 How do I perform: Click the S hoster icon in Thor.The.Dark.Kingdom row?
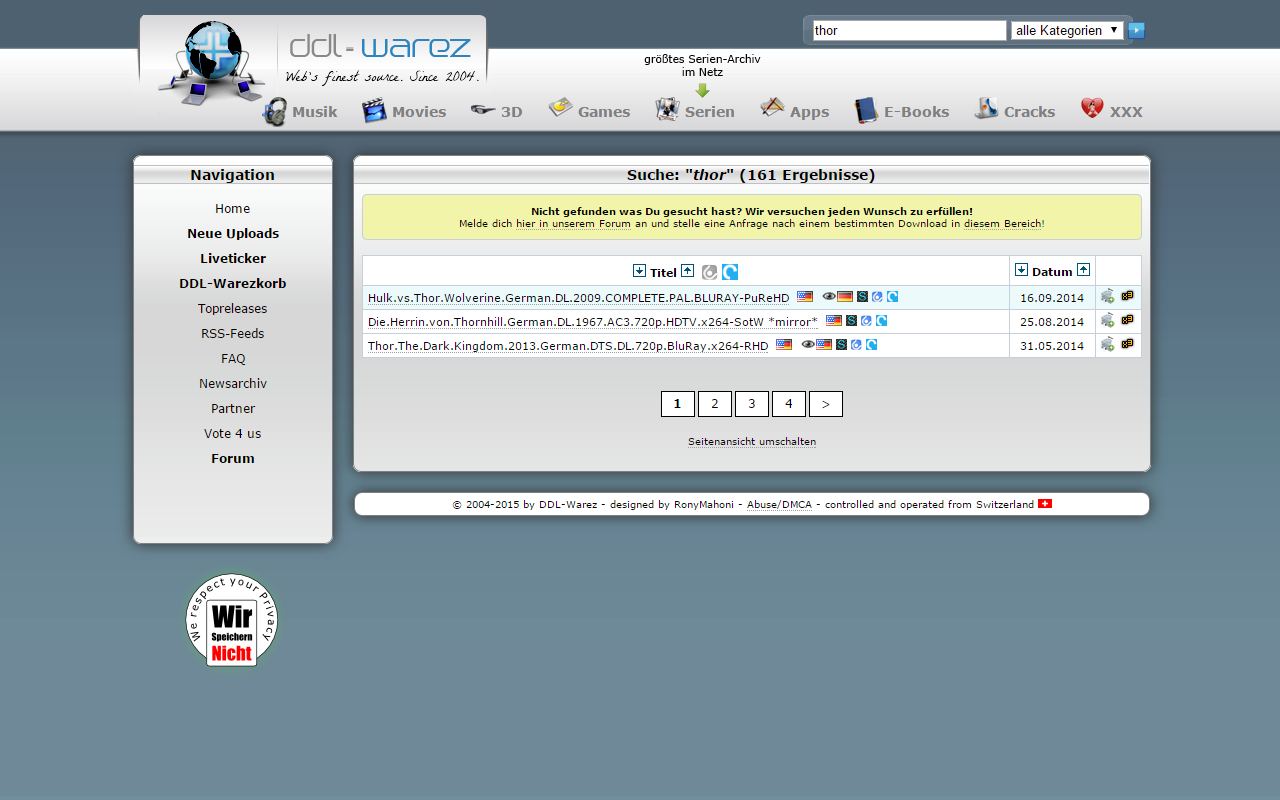pos(841,345)
